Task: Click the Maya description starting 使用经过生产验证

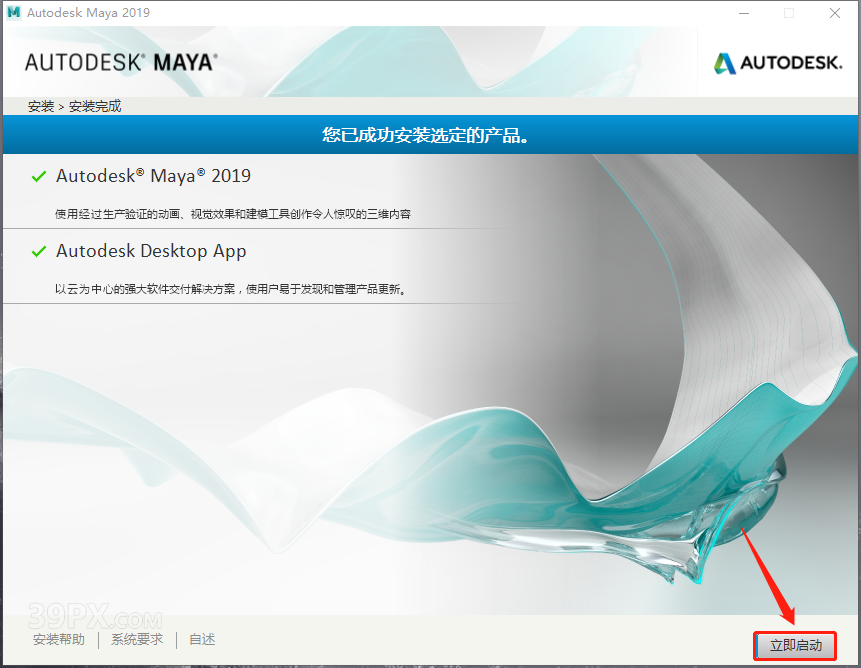Action: [x=233, y=214]
